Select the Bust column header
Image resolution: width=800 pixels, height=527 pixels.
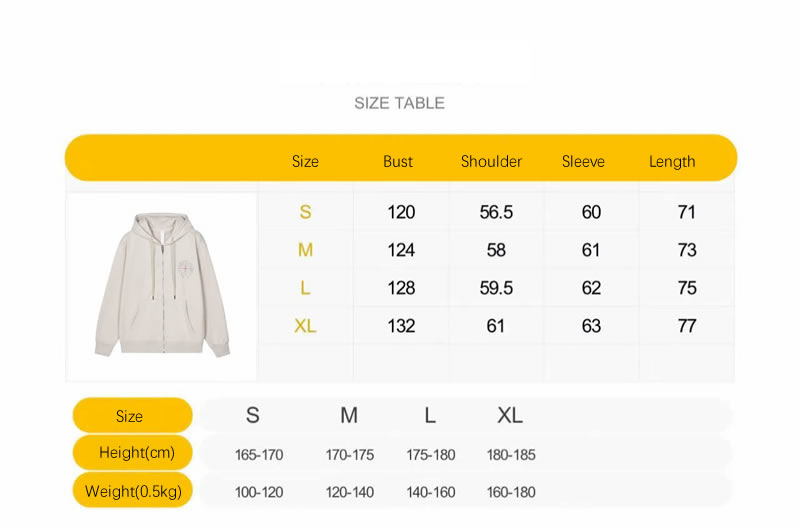[x=397, y=161]
